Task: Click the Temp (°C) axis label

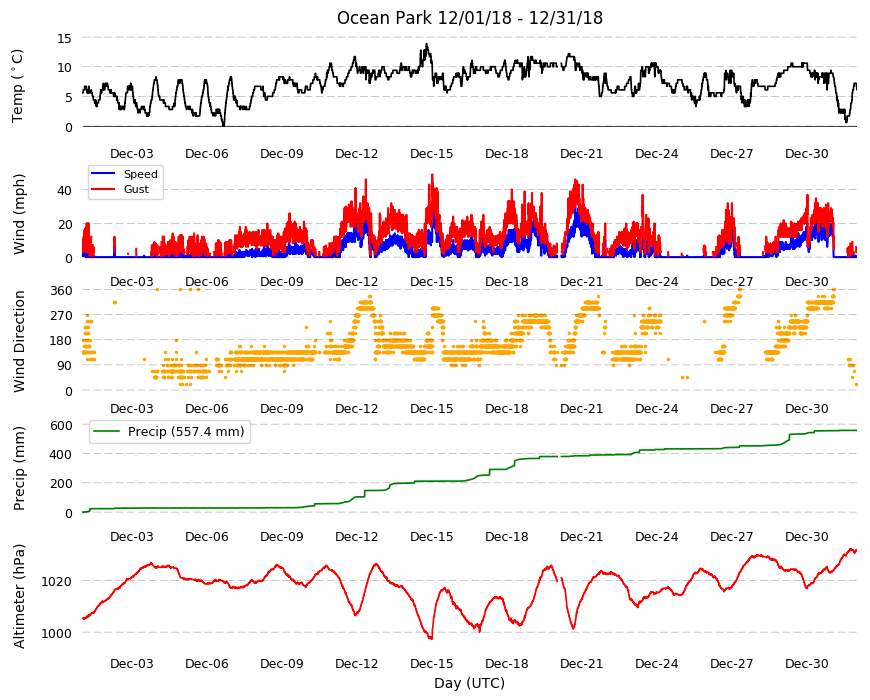Action: tap(18, 85)
